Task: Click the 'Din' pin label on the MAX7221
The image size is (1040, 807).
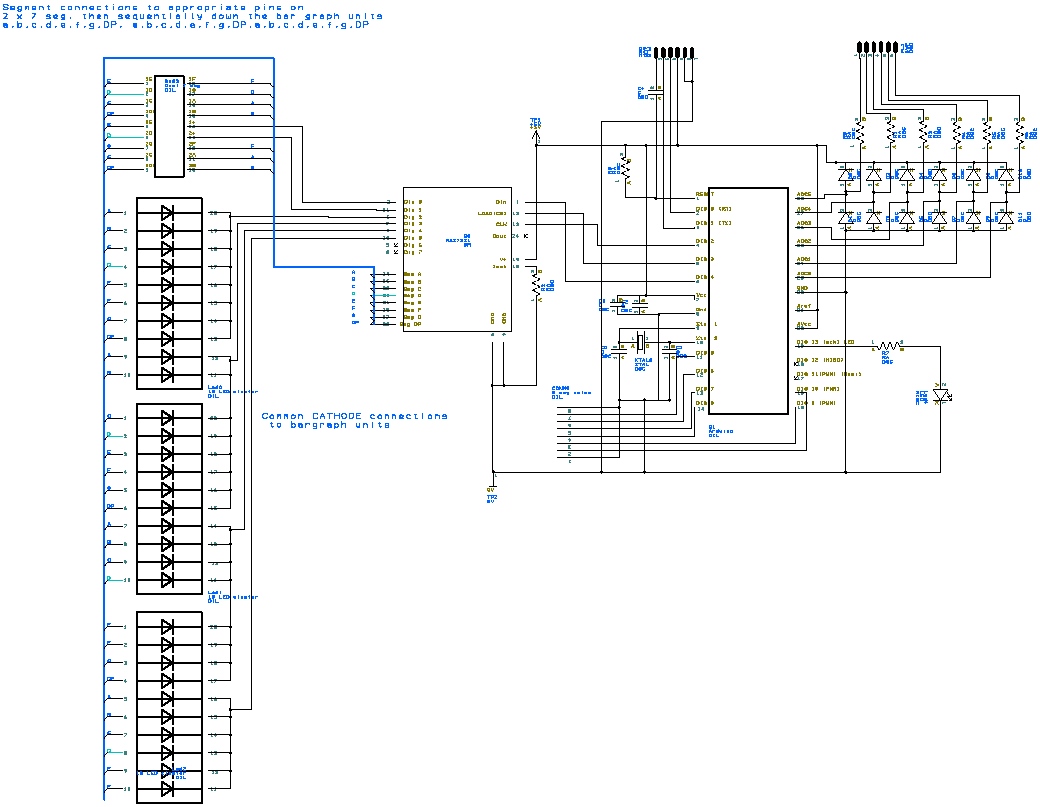Action: pyautogui.click(x=500, y=202)
